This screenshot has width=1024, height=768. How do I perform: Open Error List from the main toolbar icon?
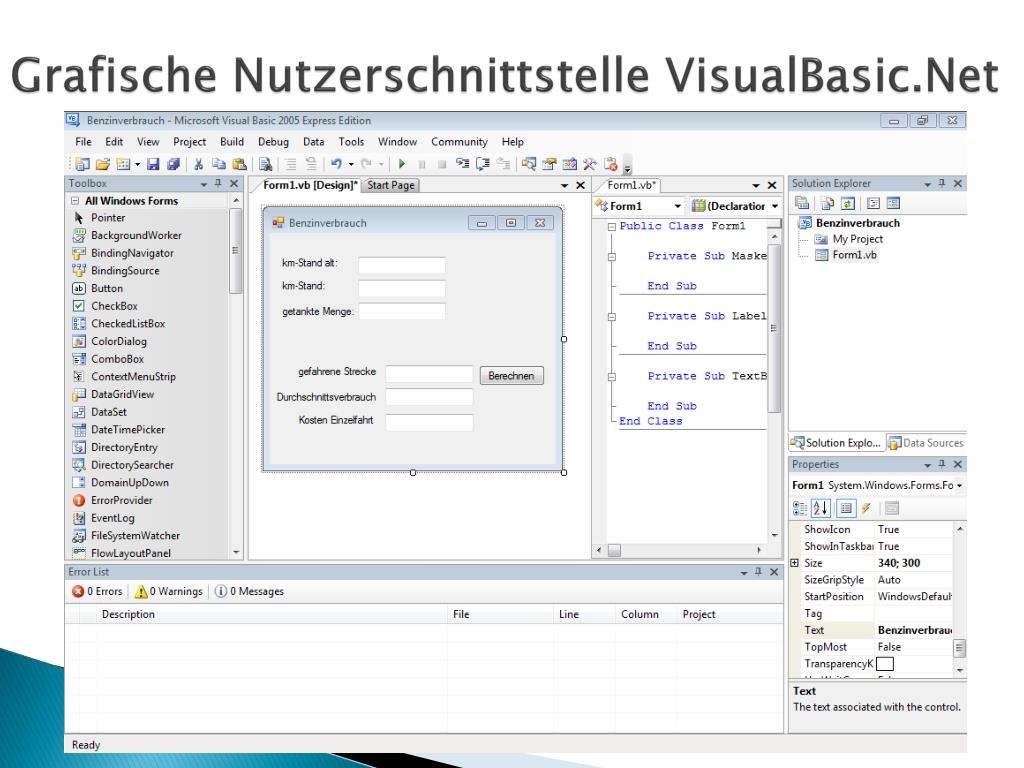pyautogui.click(x=611, y=164)
